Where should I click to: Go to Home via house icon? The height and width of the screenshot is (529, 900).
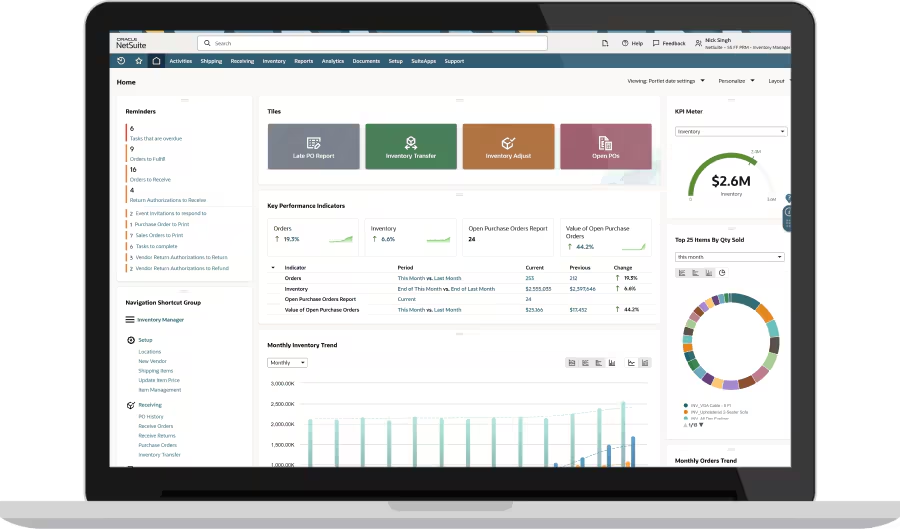coord(156,61)
